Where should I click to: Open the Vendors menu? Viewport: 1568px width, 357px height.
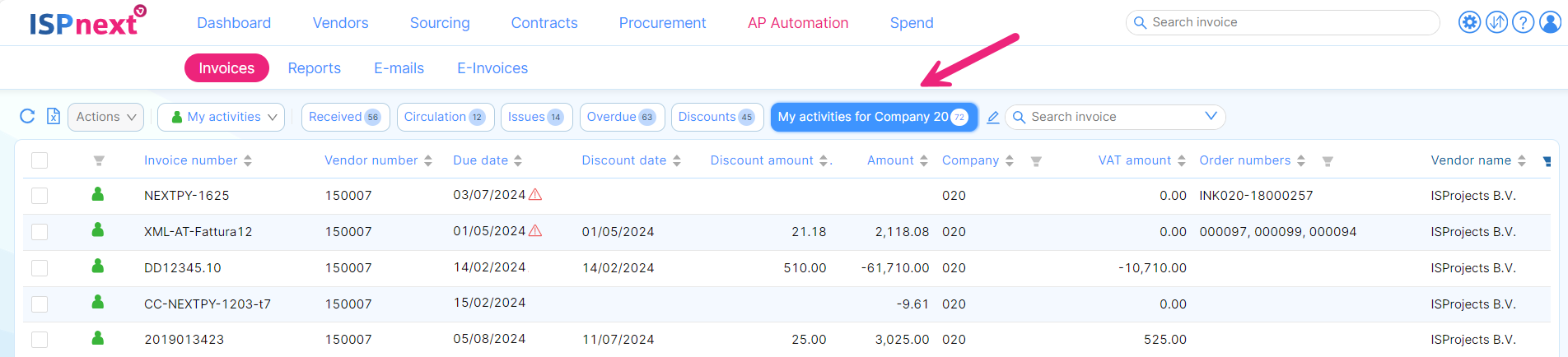pyautogui.click(x=340, y=23)
